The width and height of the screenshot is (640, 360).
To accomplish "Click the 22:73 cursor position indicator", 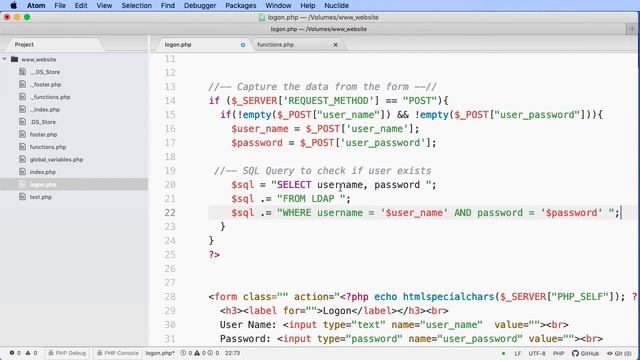I will point(232,353).
